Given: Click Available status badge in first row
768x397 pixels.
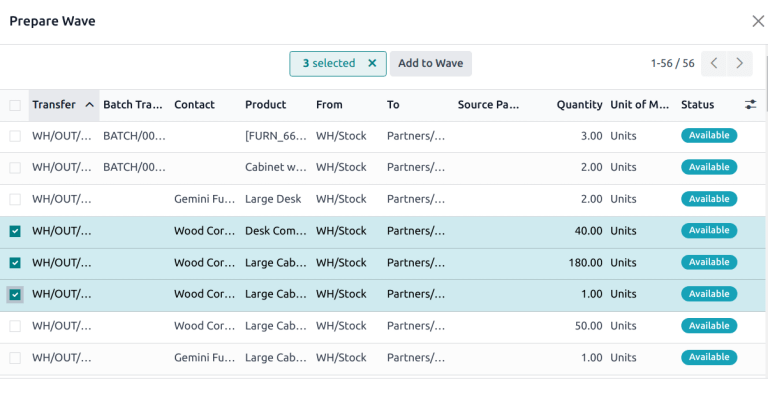Looking at the screenshot, I should (709, 136).
